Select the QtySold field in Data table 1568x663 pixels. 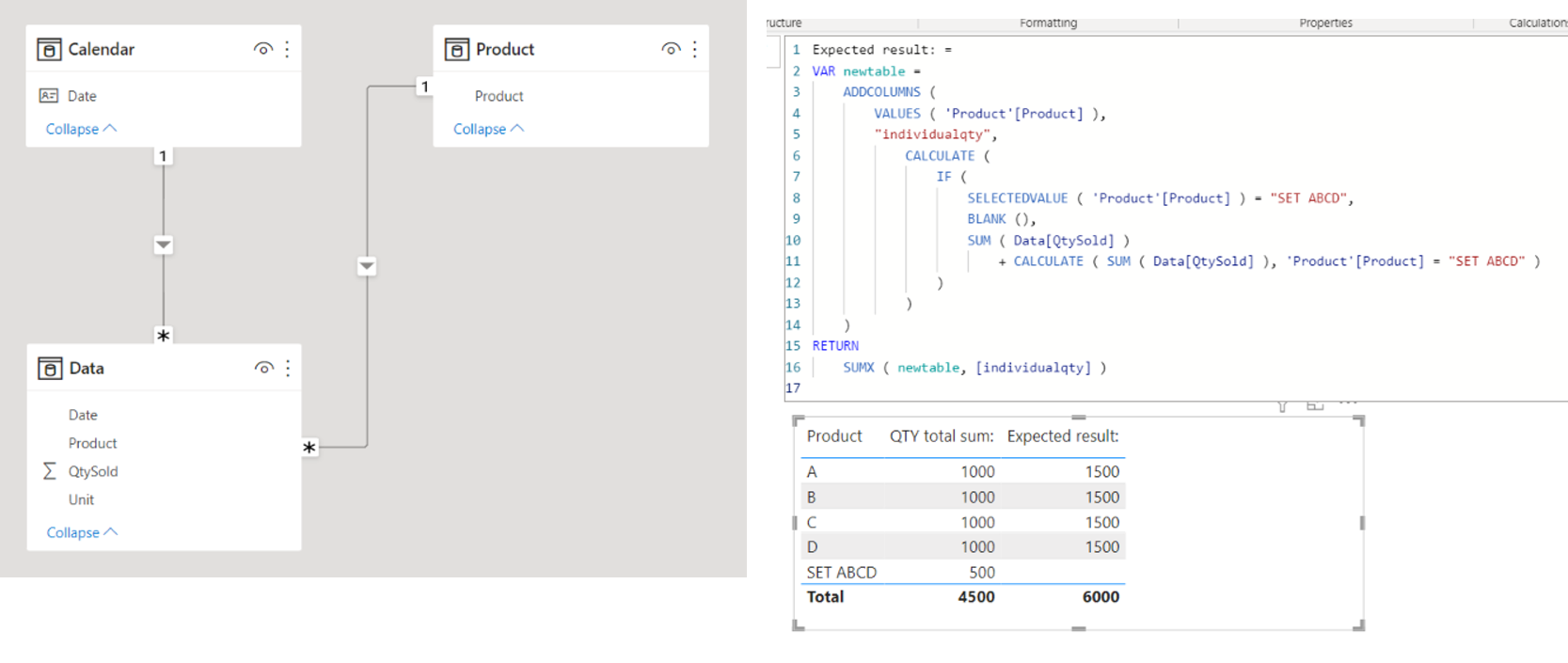pyautogui.click(x=93, y=471)
